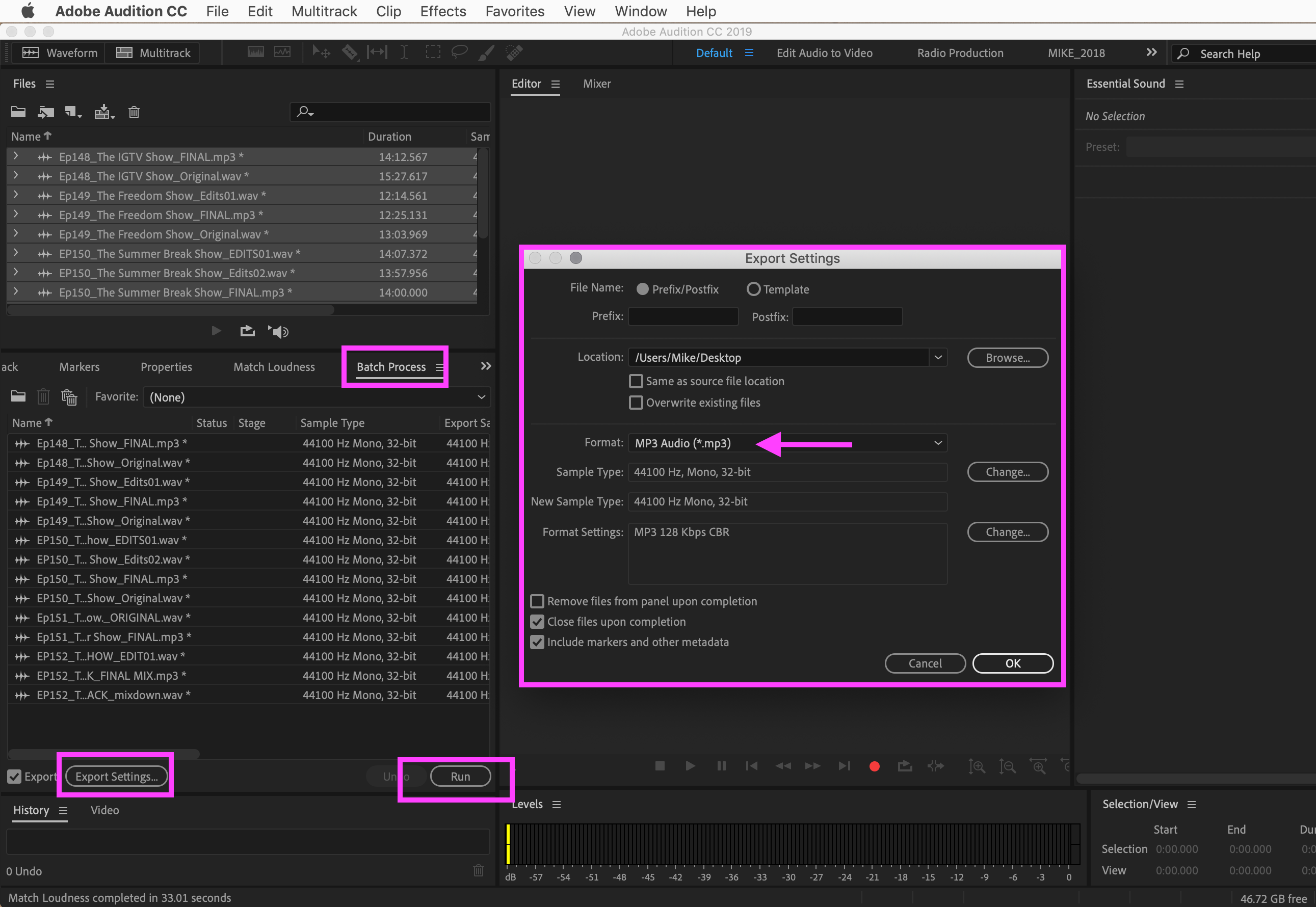Expand Ep149_The Freedom Show_Edits01.wav row

[x=16, y=195]
